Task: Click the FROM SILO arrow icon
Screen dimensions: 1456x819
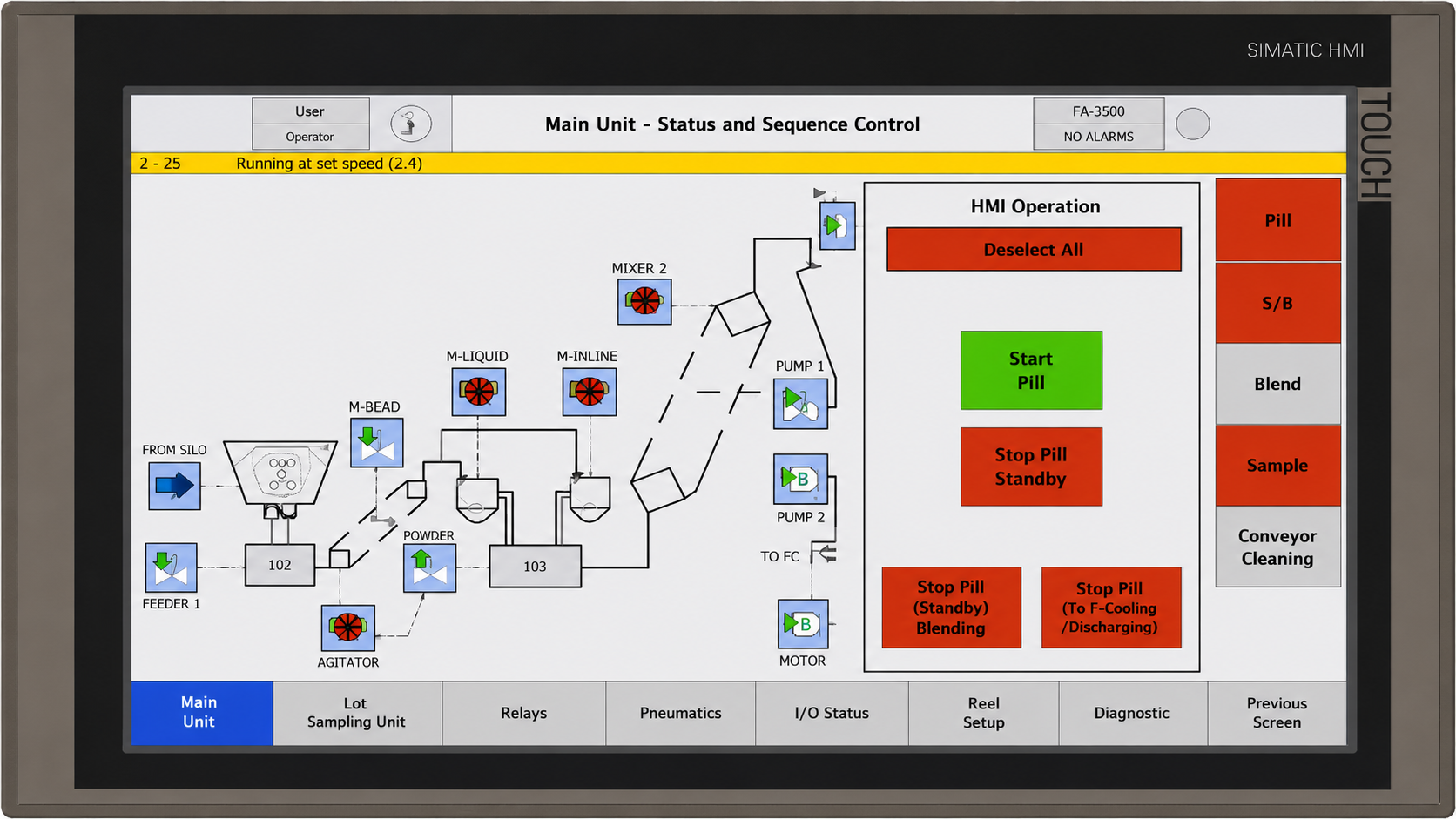Action: click(174, 485)
